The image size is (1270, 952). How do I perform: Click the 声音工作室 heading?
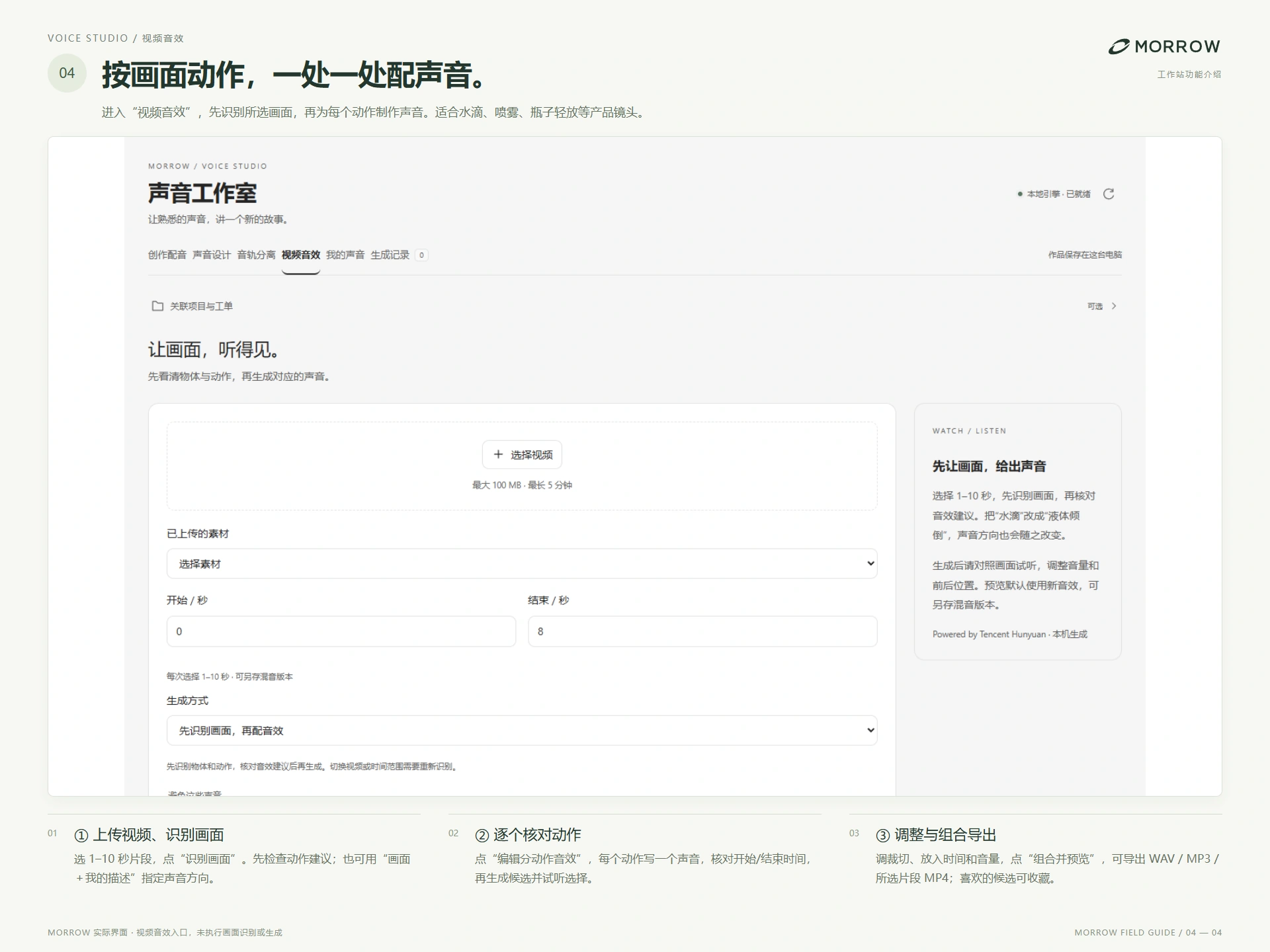pyautogui.click(x=202, y=194)
